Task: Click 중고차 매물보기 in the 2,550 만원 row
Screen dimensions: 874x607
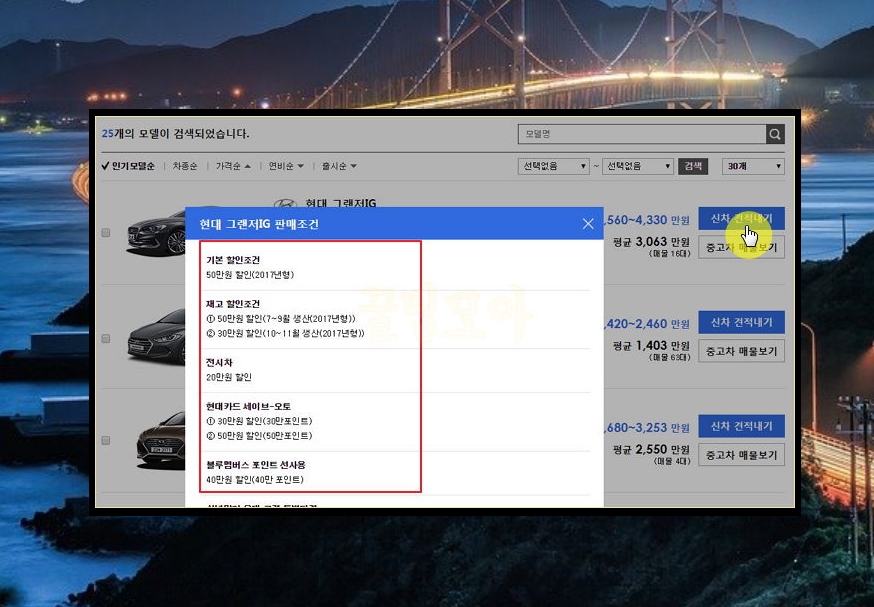Action: 741,455
